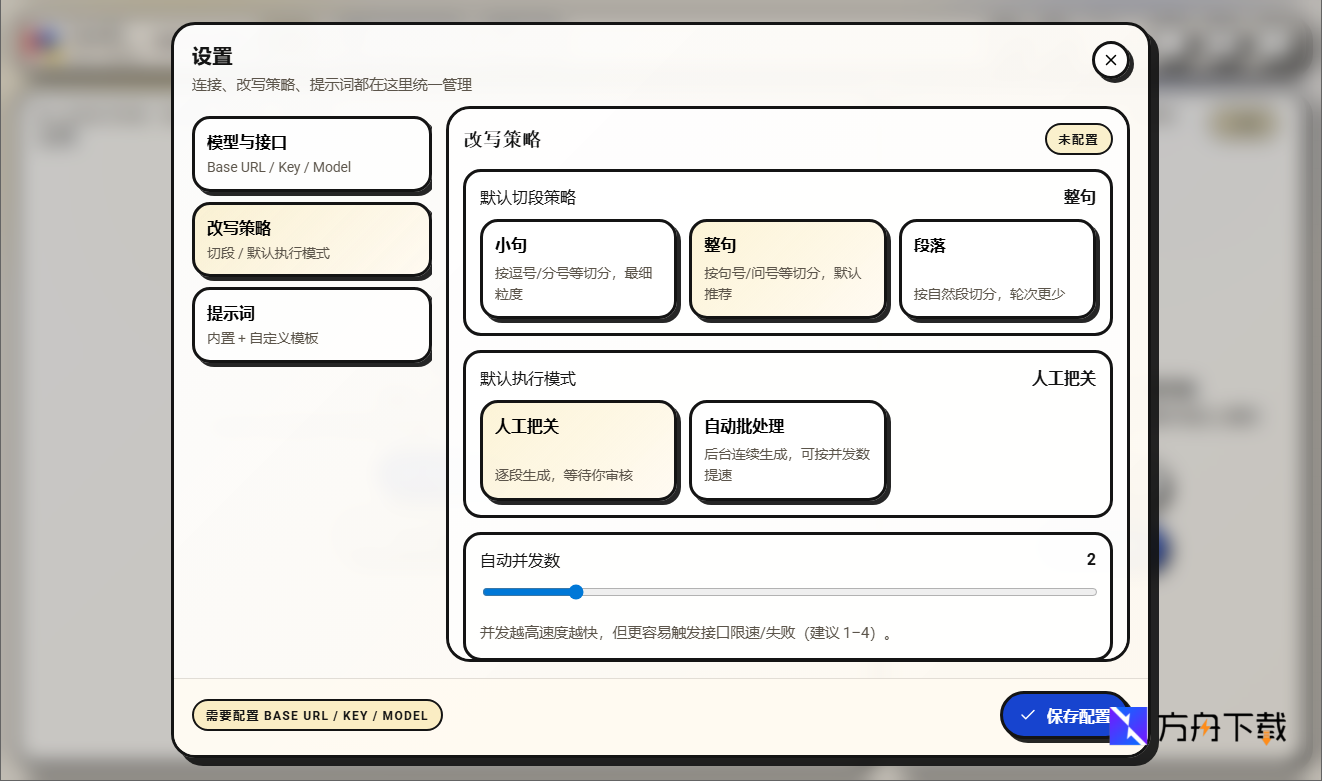Select the 整句 segmentation strategy card
The image size is (1322, 781).
click(788, 268)
